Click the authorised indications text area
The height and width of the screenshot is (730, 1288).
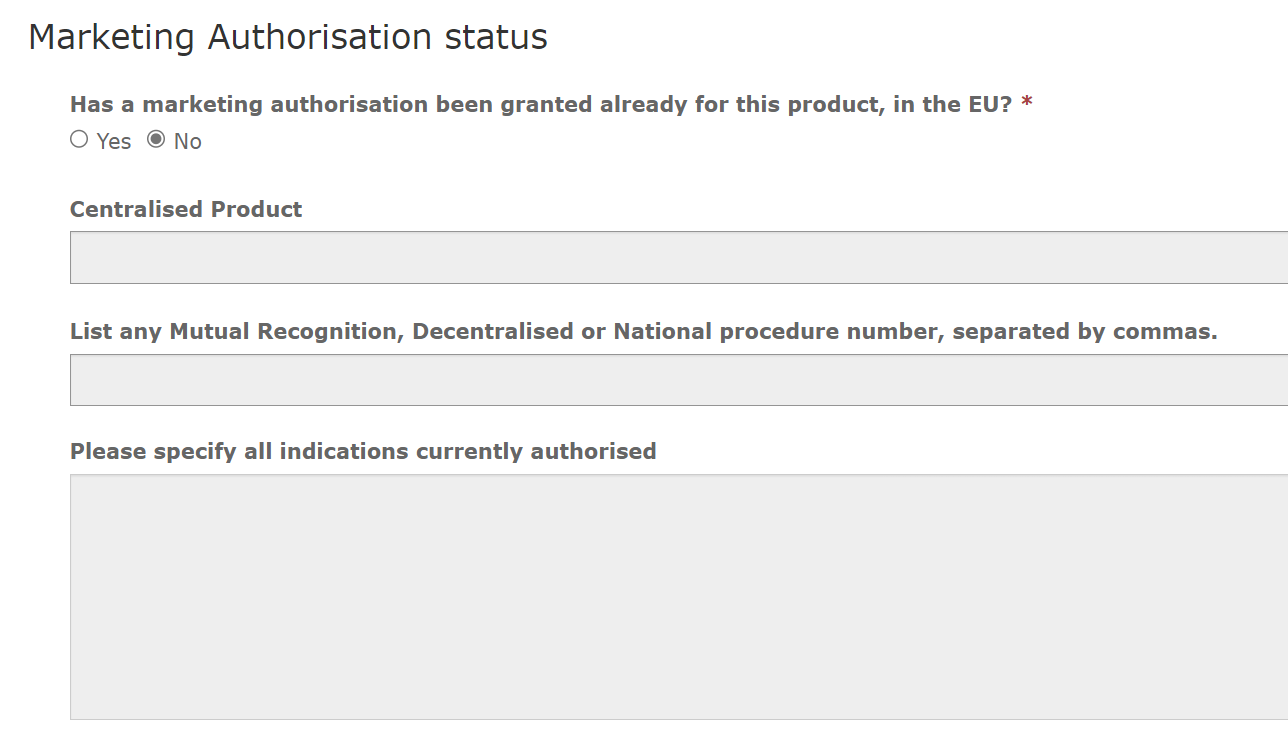coord(678,596)
